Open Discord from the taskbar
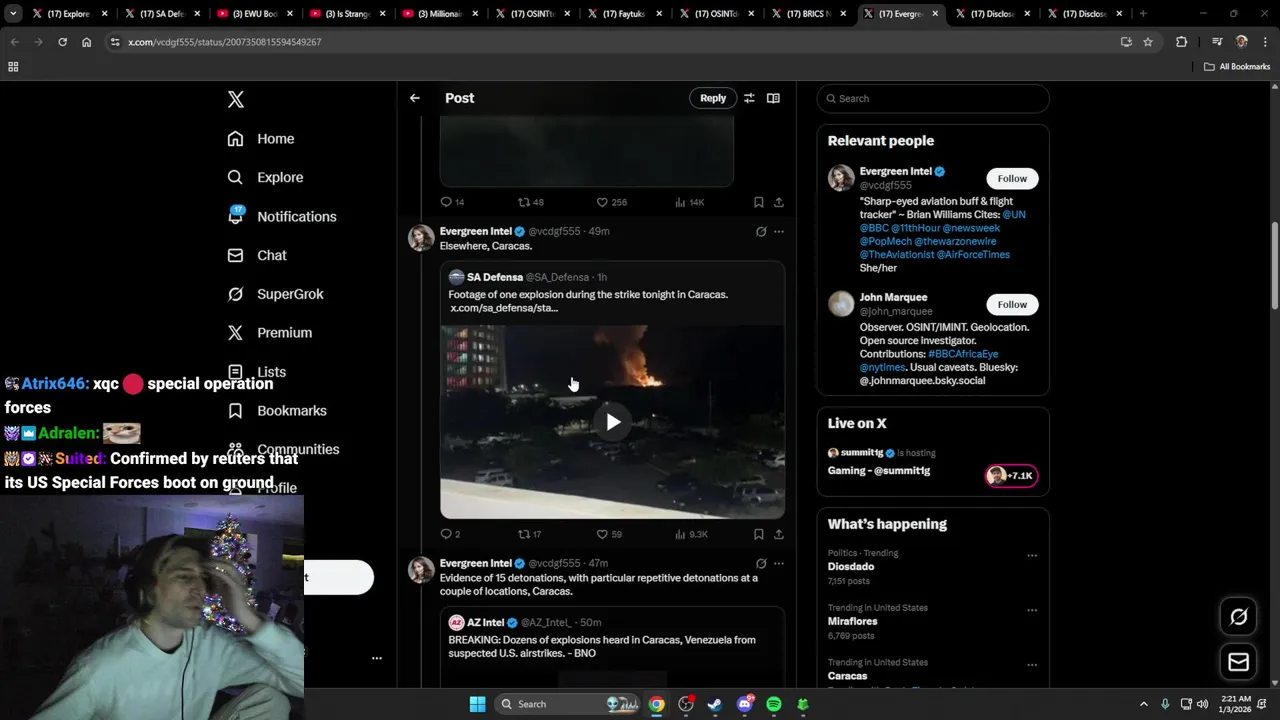Viewport: 1280px width, 720px height. pos(745,704)
